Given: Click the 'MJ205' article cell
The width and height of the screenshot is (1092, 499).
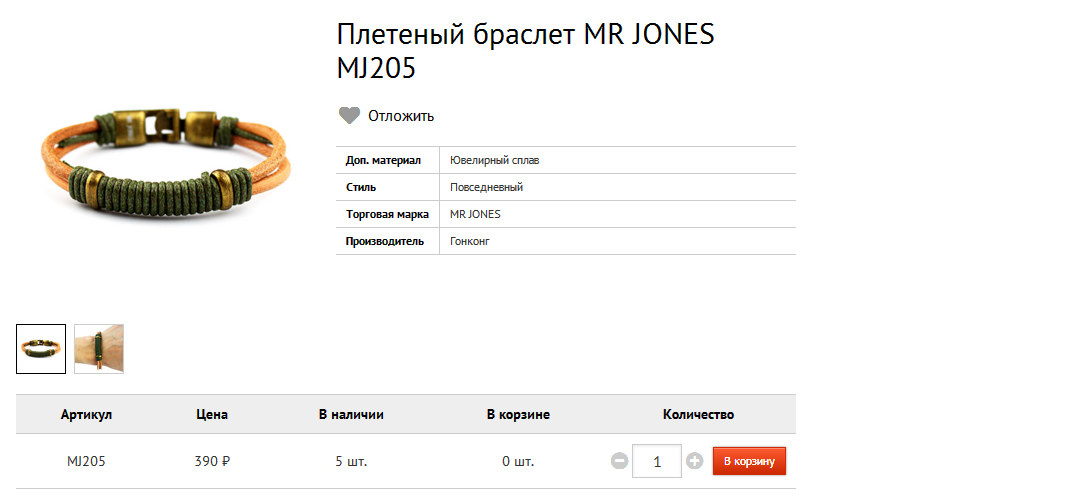Looking at the screenshot, I should click(x=86, y=461).
